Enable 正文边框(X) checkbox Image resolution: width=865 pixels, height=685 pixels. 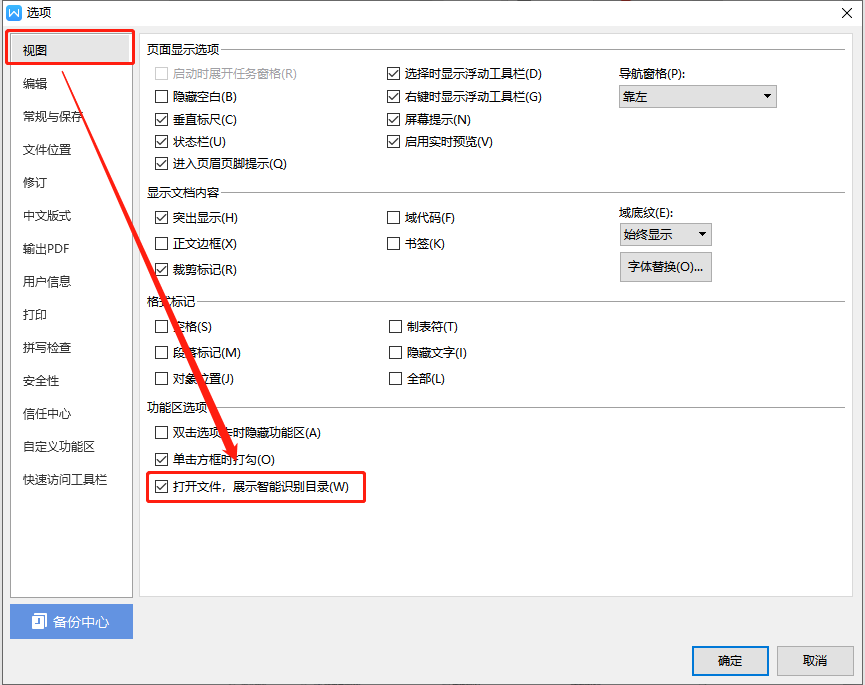pos(162,244)
